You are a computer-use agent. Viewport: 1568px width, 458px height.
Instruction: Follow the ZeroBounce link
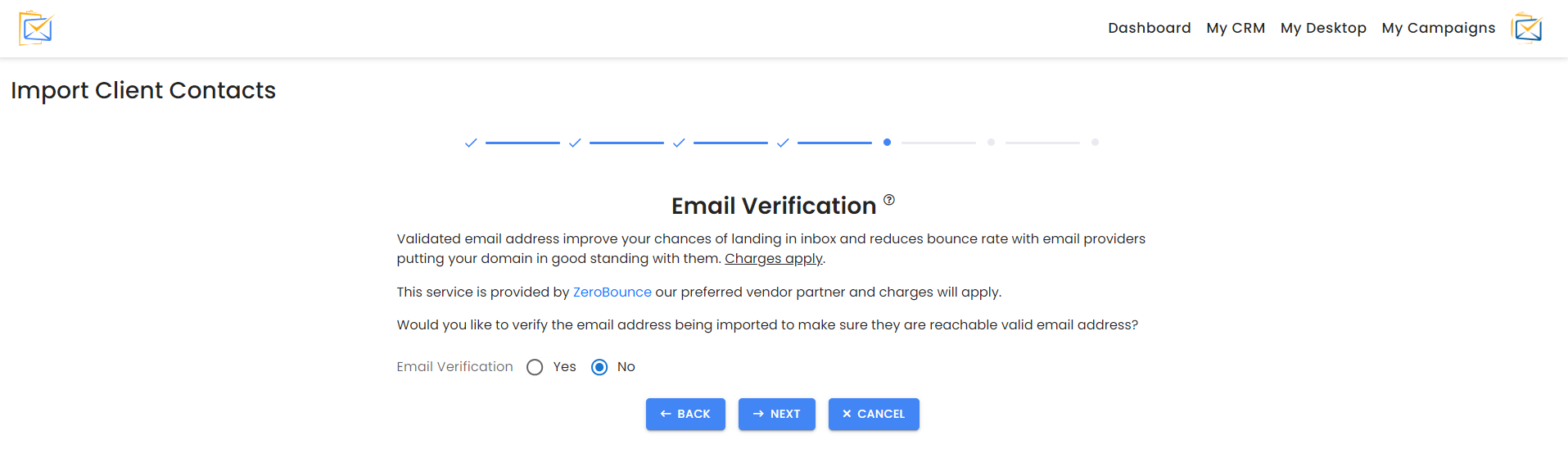(612, 292)
